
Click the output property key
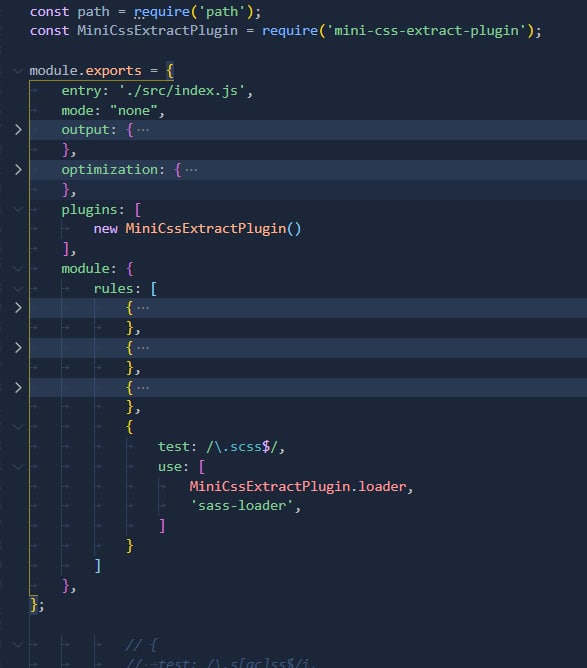click(85, 130)
